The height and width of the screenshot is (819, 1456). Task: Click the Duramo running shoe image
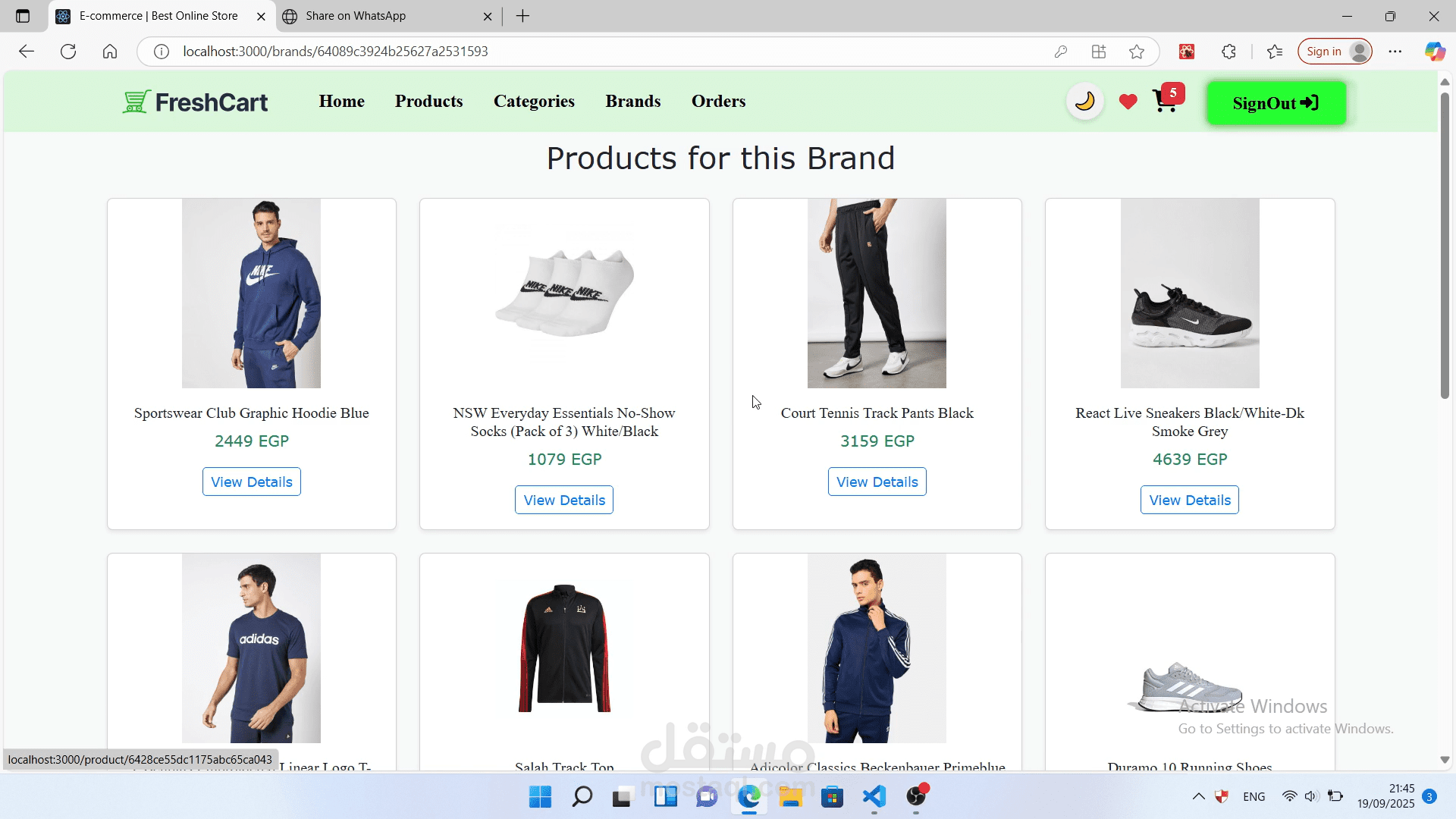pyautogui.click(x=1190, y=648)
